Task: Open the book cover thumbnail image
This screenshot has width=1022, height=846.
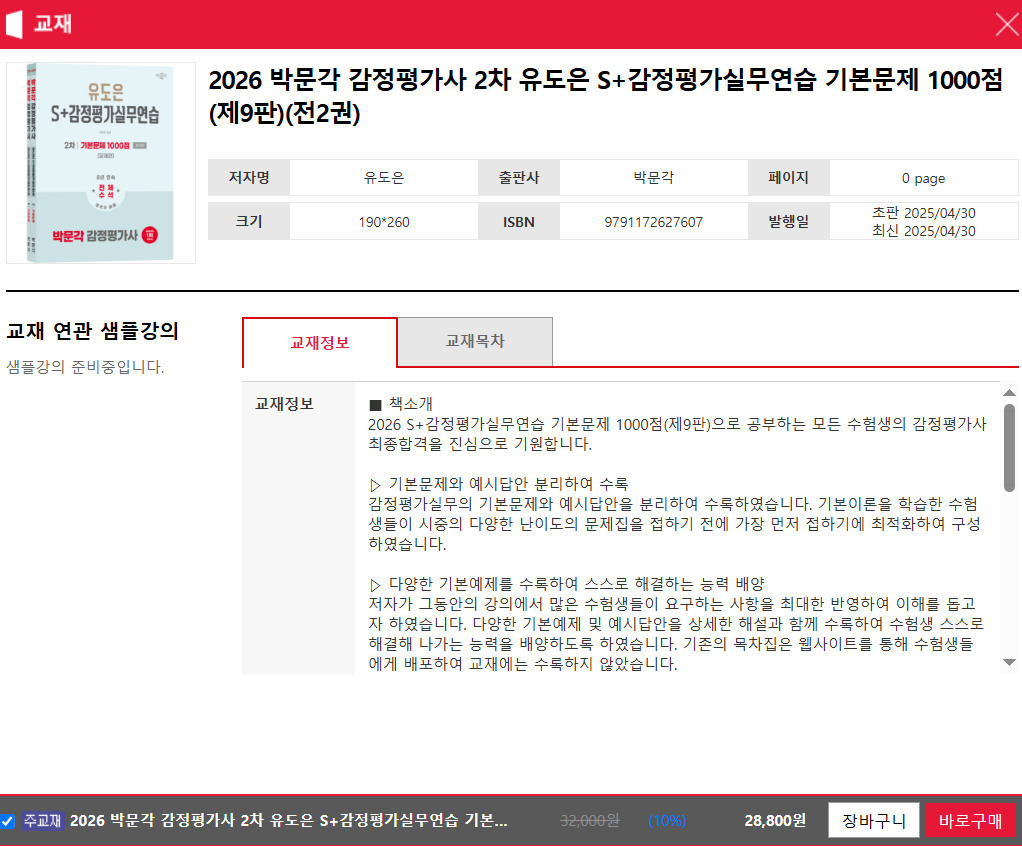Action: [x=101, y=163]
